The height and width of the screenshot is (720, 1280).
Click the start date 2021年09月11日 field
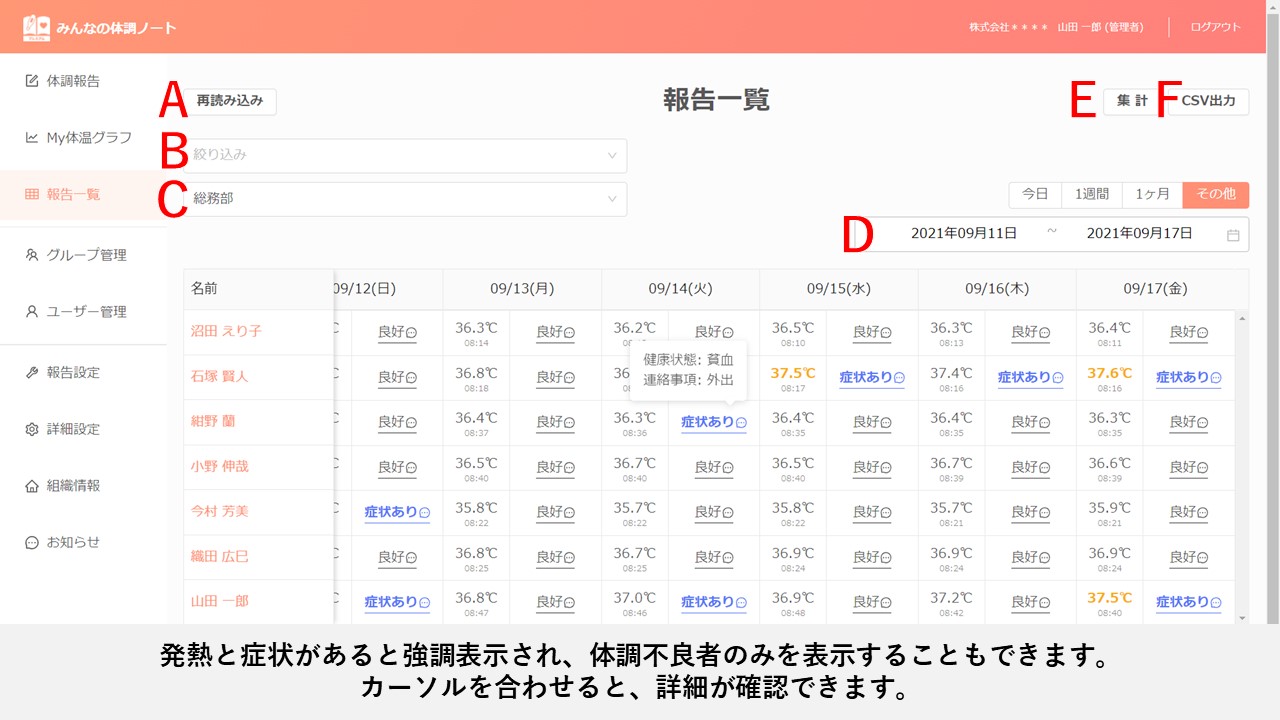(x=963, y=234)
